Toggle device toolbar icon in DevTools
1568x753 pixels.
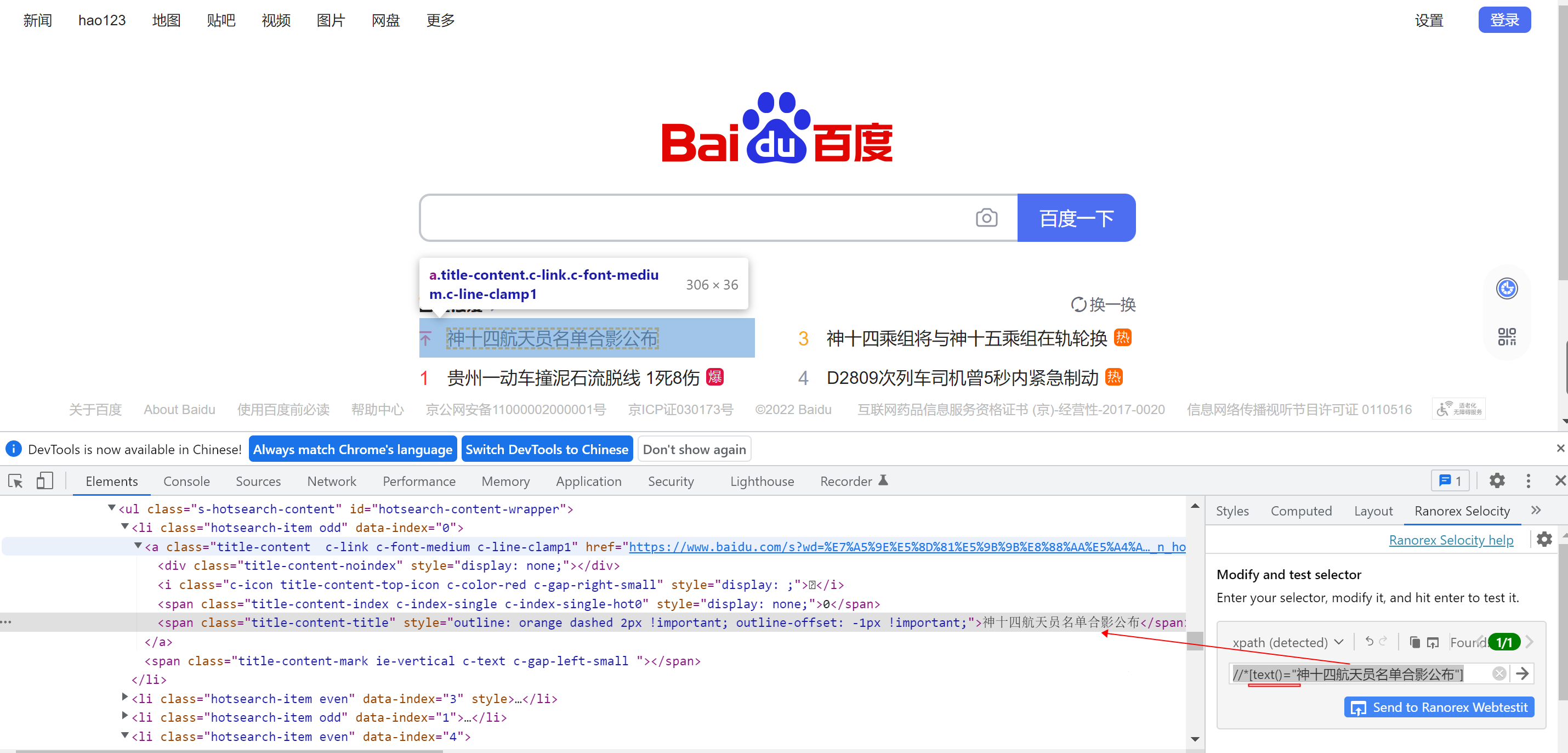44,481
